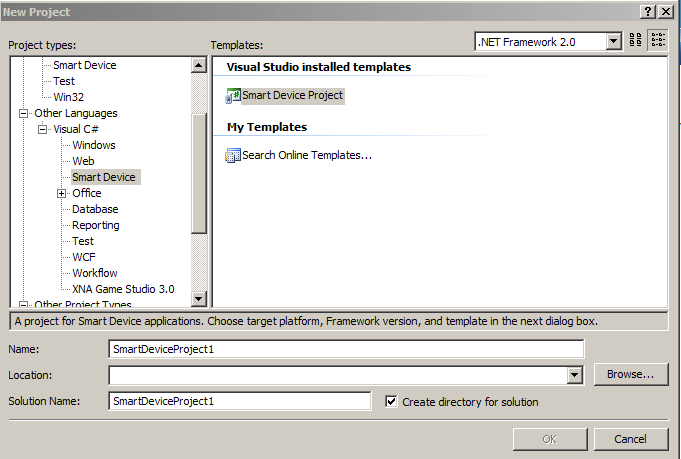Select WCF project type
681x459 pixels.
point(84,258)
